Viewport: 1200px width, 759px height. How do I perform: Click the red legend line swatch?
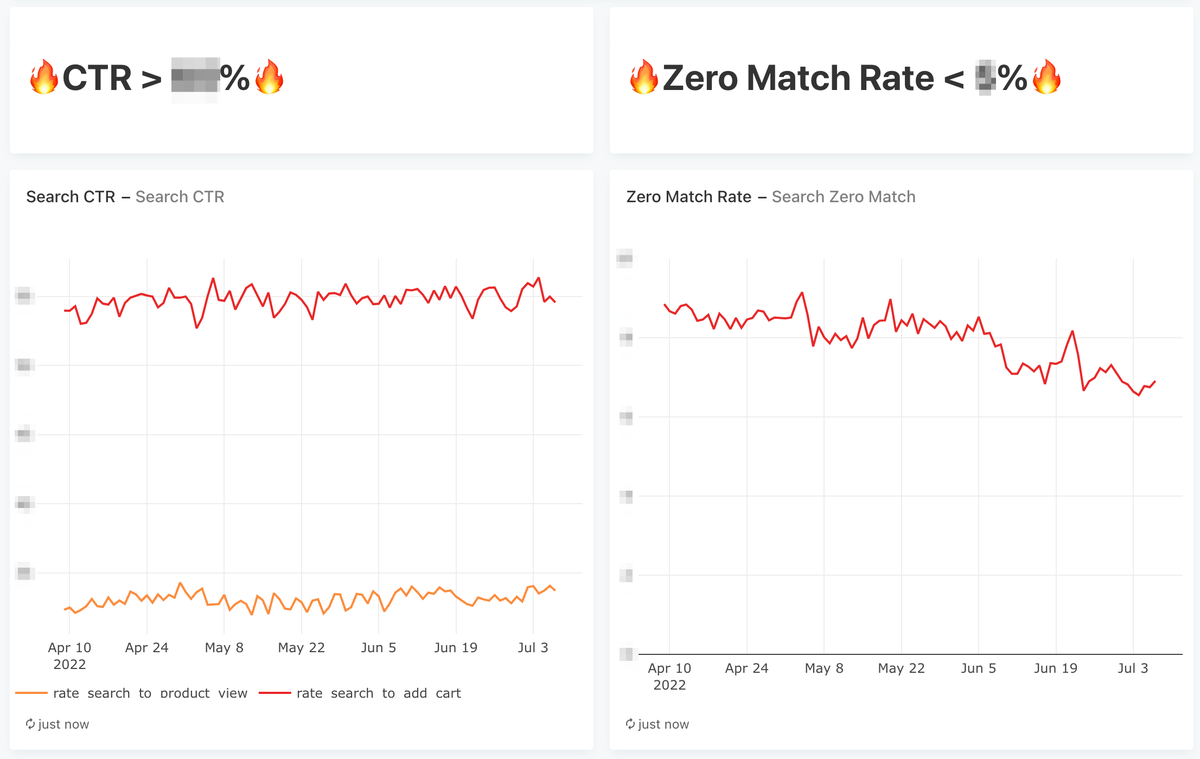click(x=275, y=693)
